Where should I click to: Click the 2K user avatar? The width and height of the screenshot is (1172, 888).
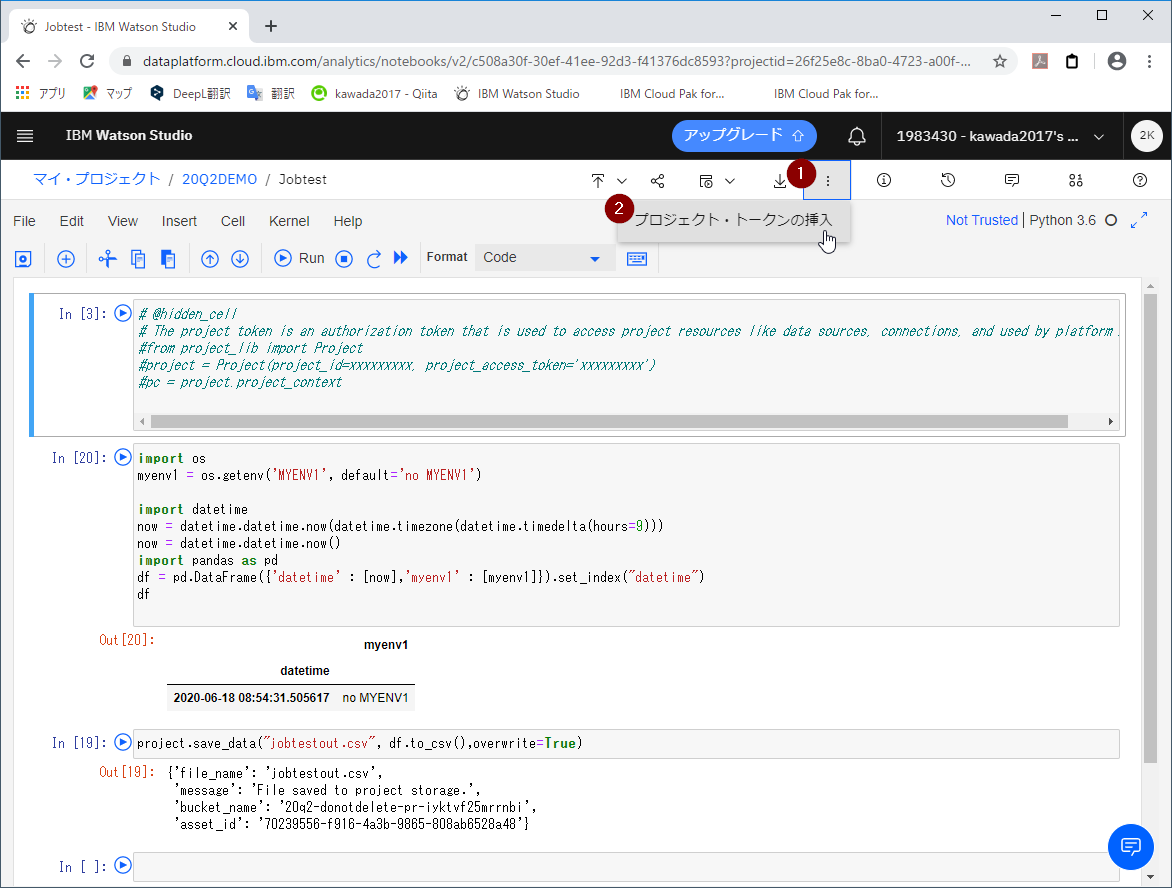tap(1147, 136)
